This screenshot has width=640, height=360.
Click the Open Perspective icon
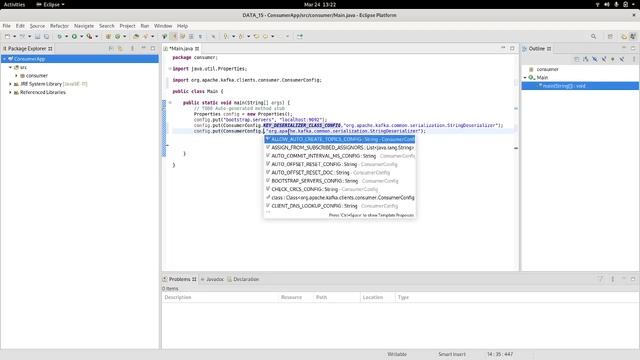(610, 36)
